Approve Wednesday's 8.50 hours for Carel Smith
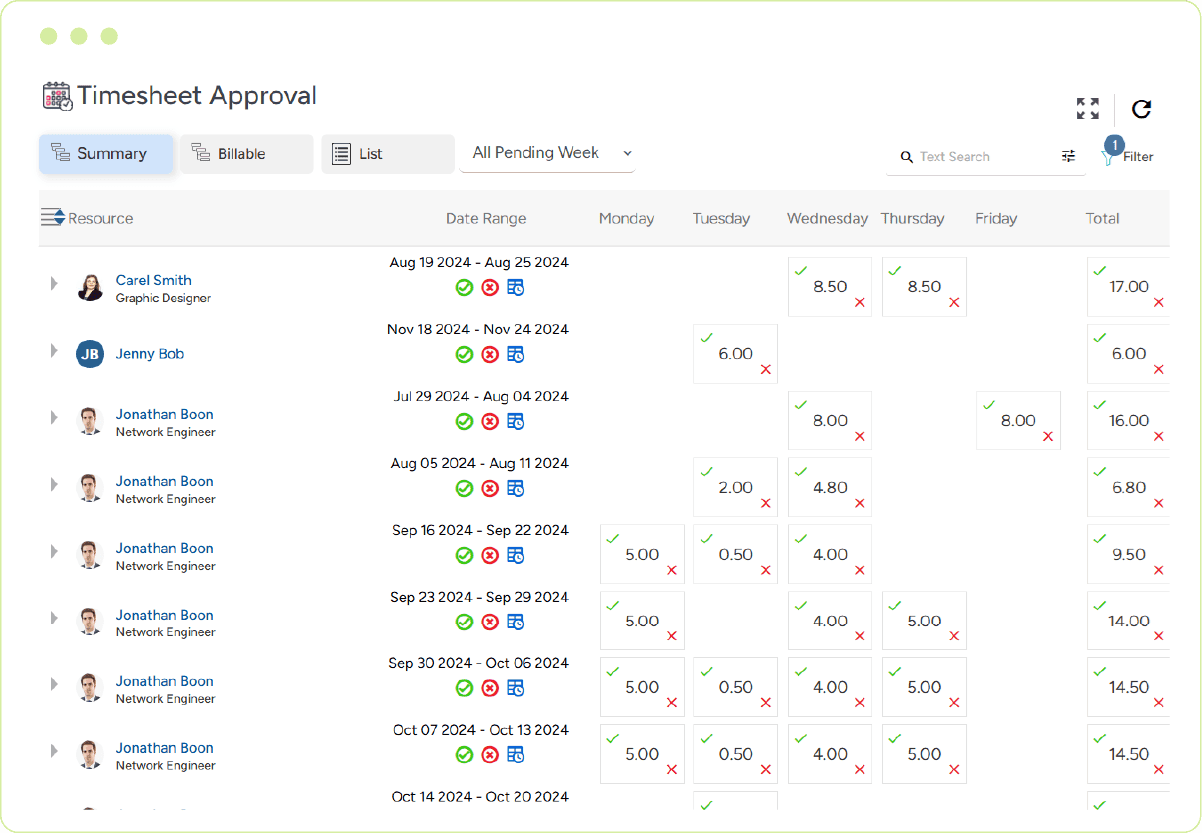The height and width of the screenshot is (833, 1202). (x=800, y=270)
